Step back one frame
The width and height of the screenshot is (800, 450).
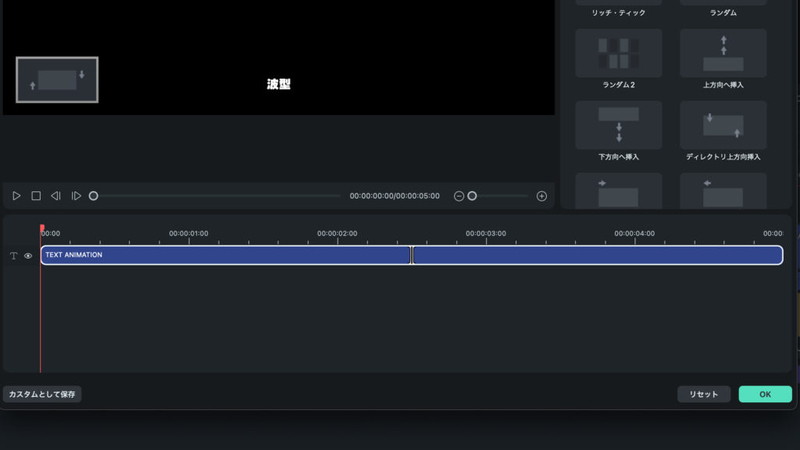pyautogui.click(x=56, y=196)
